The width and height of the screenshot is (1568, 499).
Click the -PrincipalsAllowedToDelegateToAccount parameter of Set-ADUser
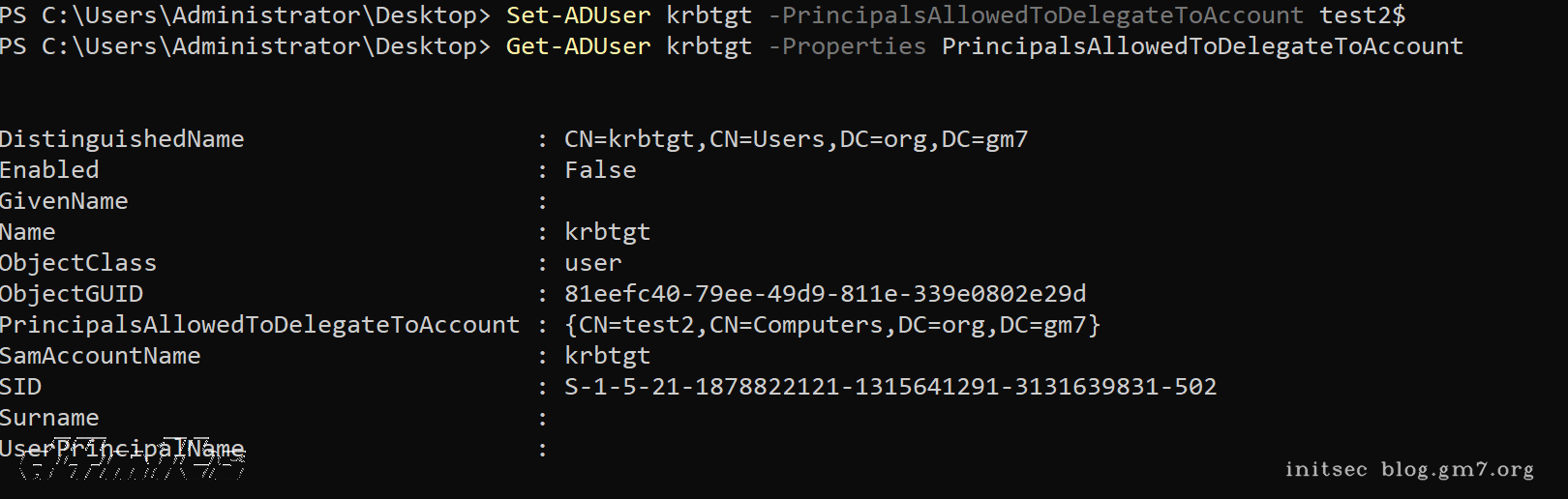click(x=1036, y=15)
